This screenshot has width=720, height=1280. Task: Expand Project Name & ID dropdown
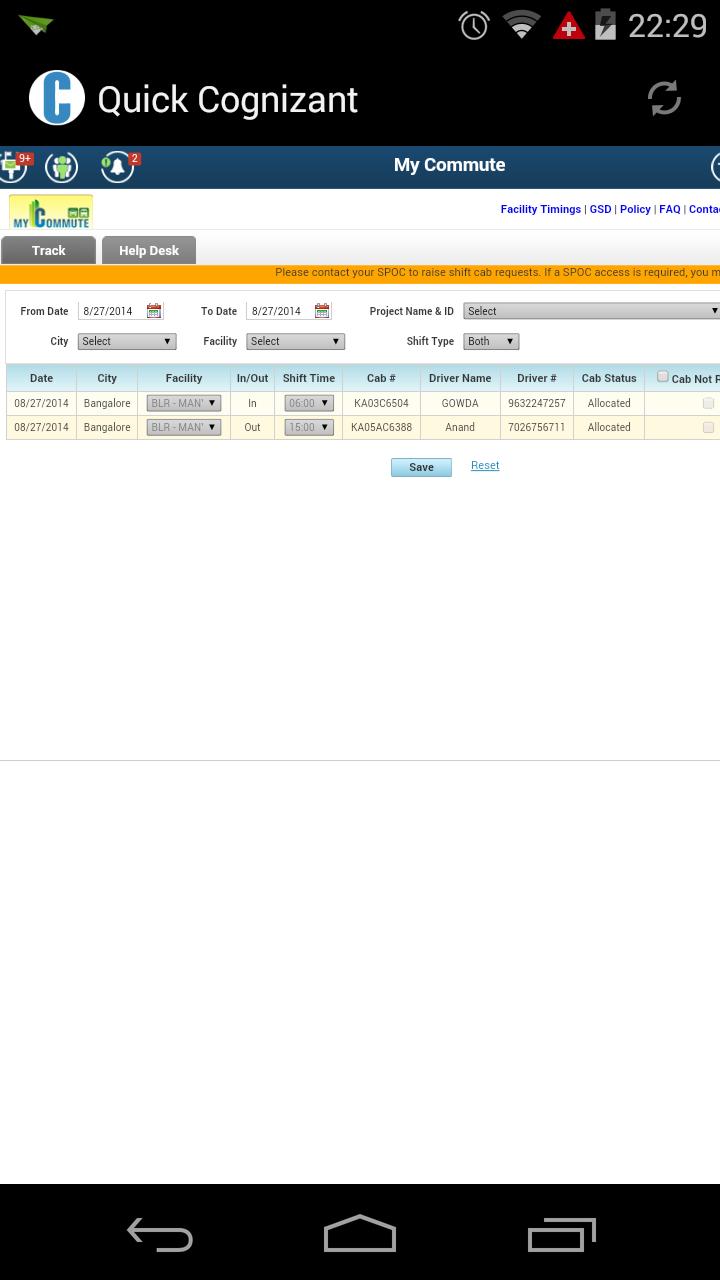pyautogui.click(x=591, y=311)
